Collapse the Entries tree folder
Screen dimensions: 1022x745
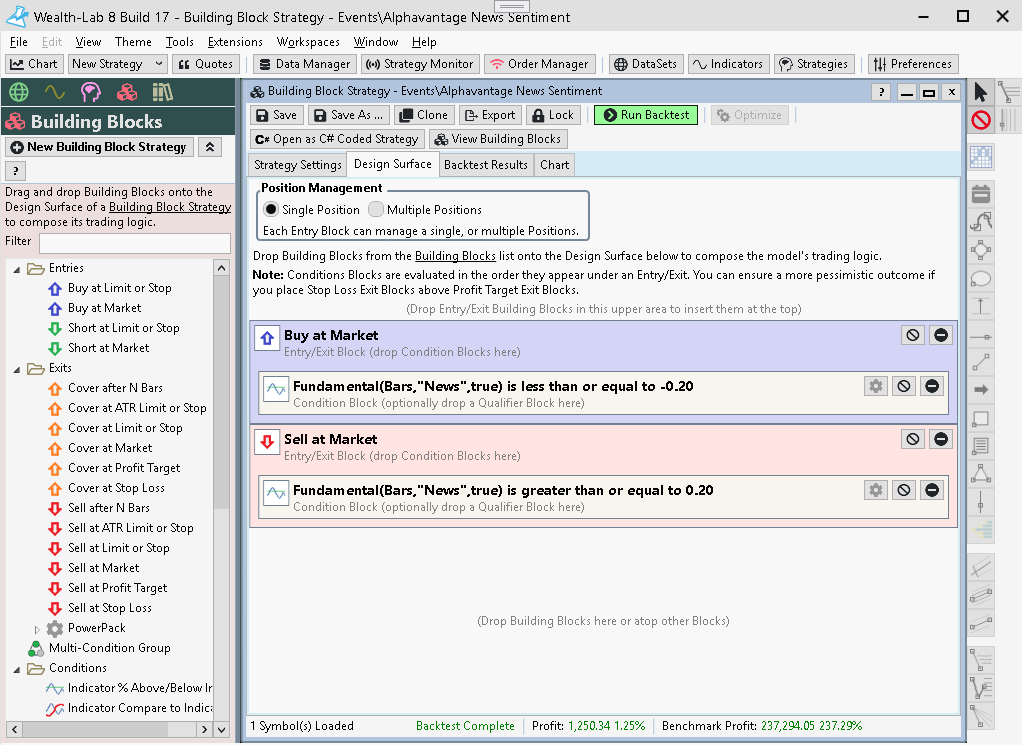[17, 269]
